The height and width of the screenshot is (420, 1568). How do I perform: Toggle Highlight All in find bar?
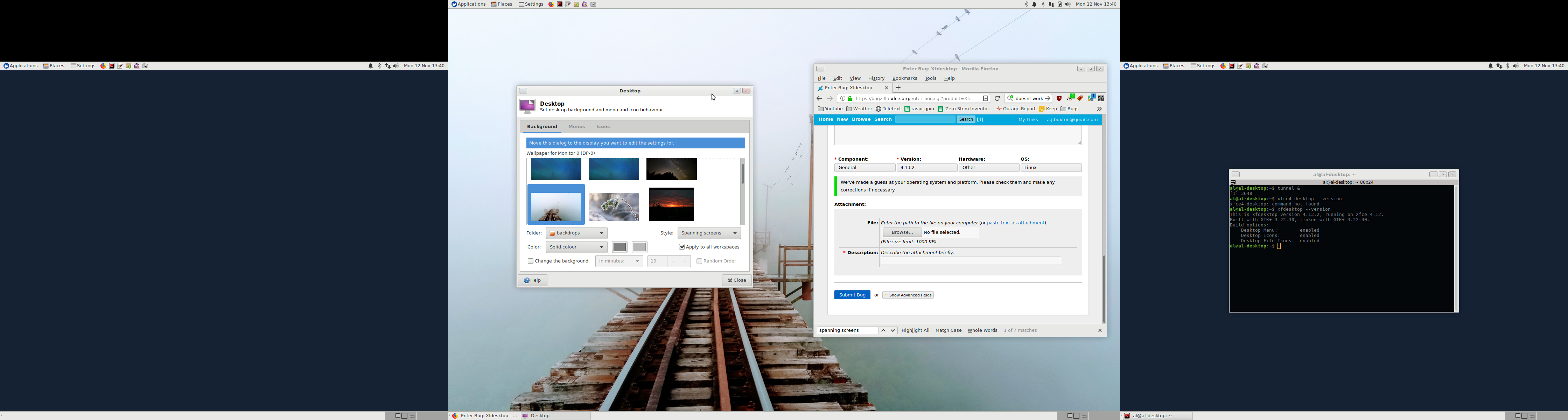915,330
